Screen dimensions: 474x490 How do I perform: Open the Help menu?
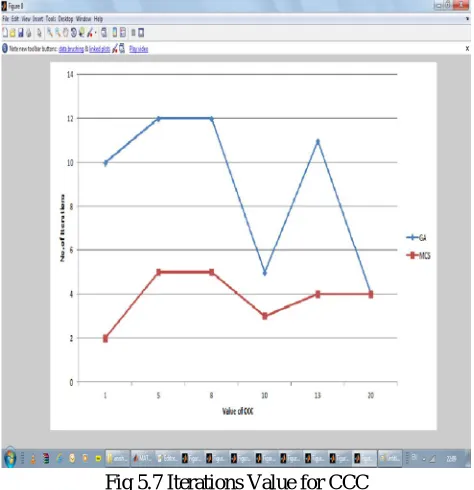[x=98, y=19]
